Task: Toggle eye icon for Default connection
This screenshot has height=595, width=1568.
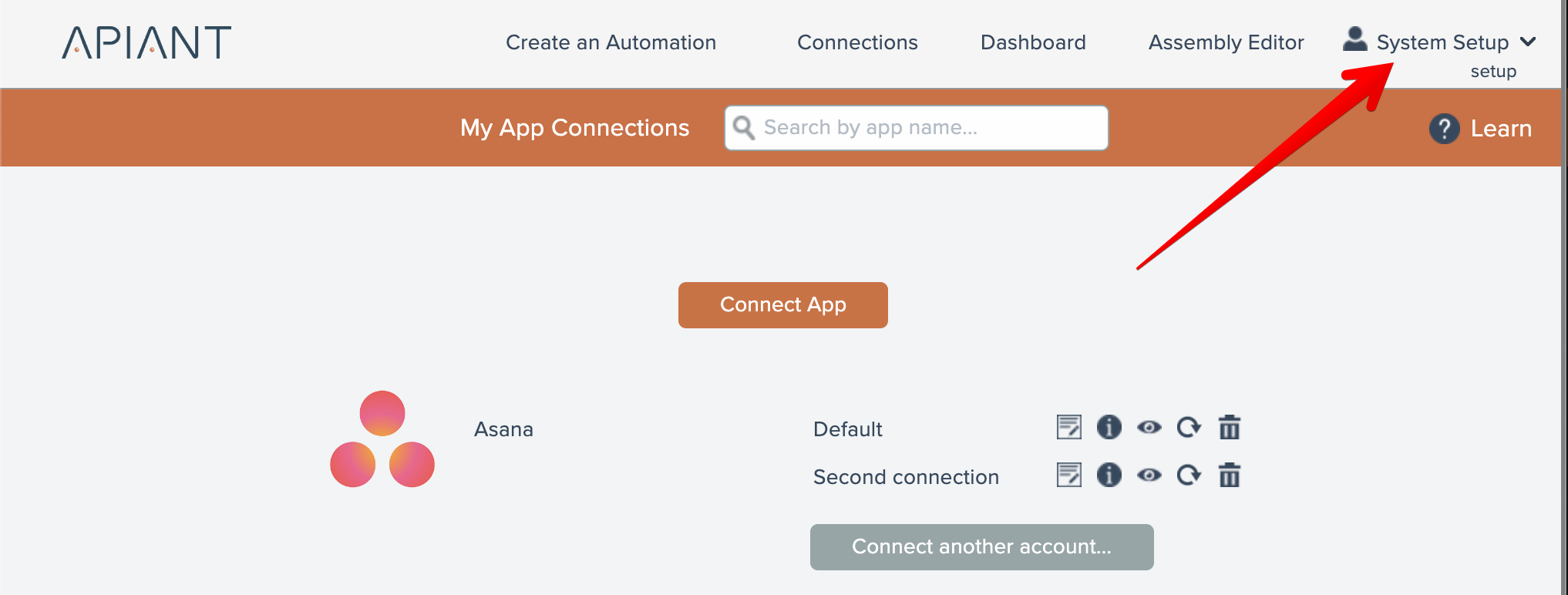Action: pyautogui.click(x=1149, y=427)
